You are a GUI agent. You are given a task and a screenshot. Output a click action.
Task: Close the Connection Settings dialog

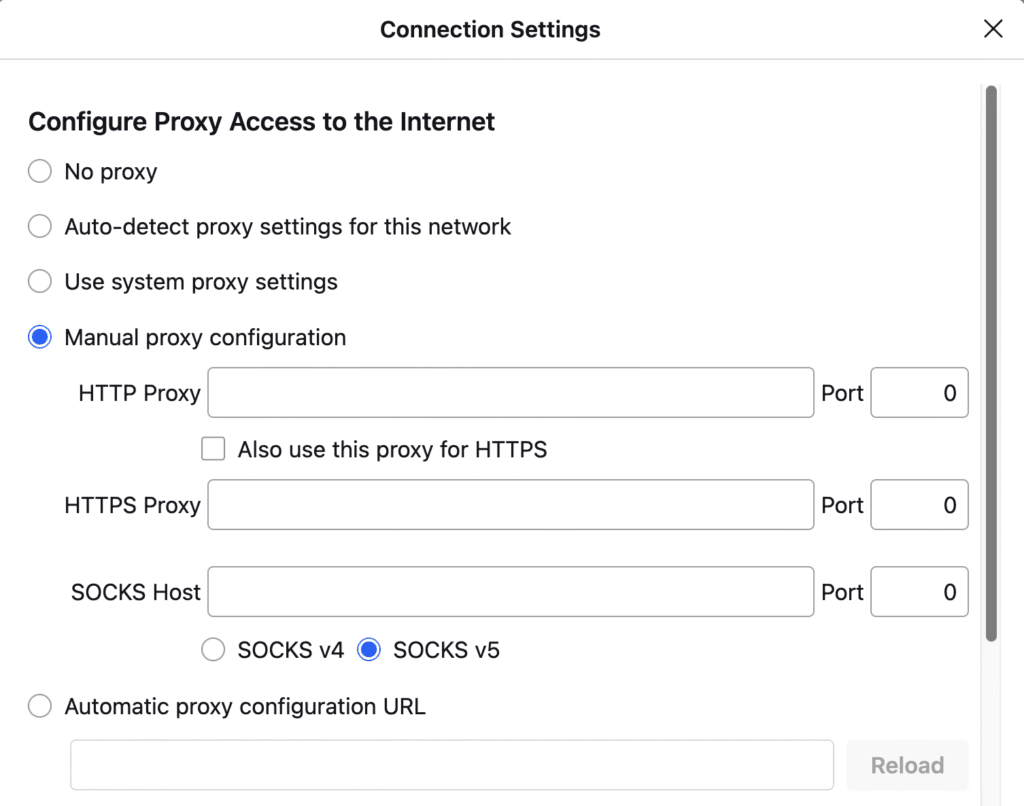click(993, 29)
